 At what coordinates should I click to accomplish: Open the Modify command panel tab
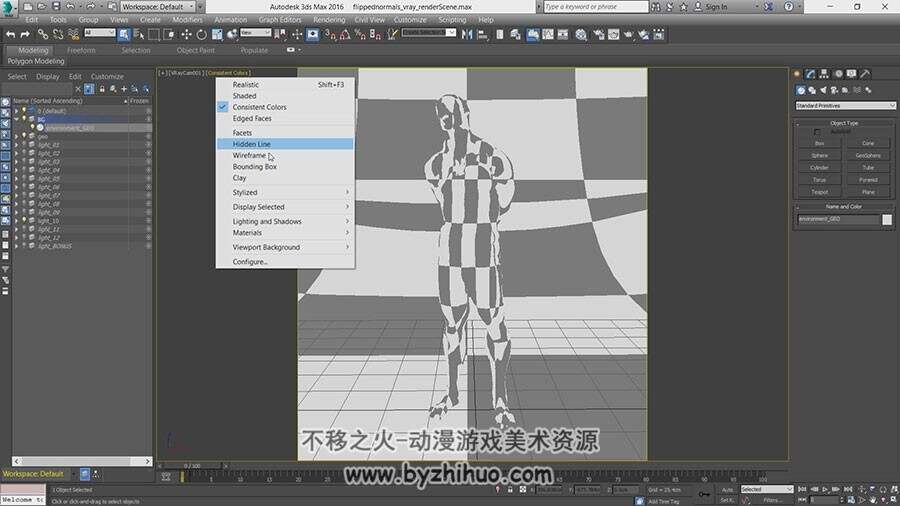click(810, 73)
